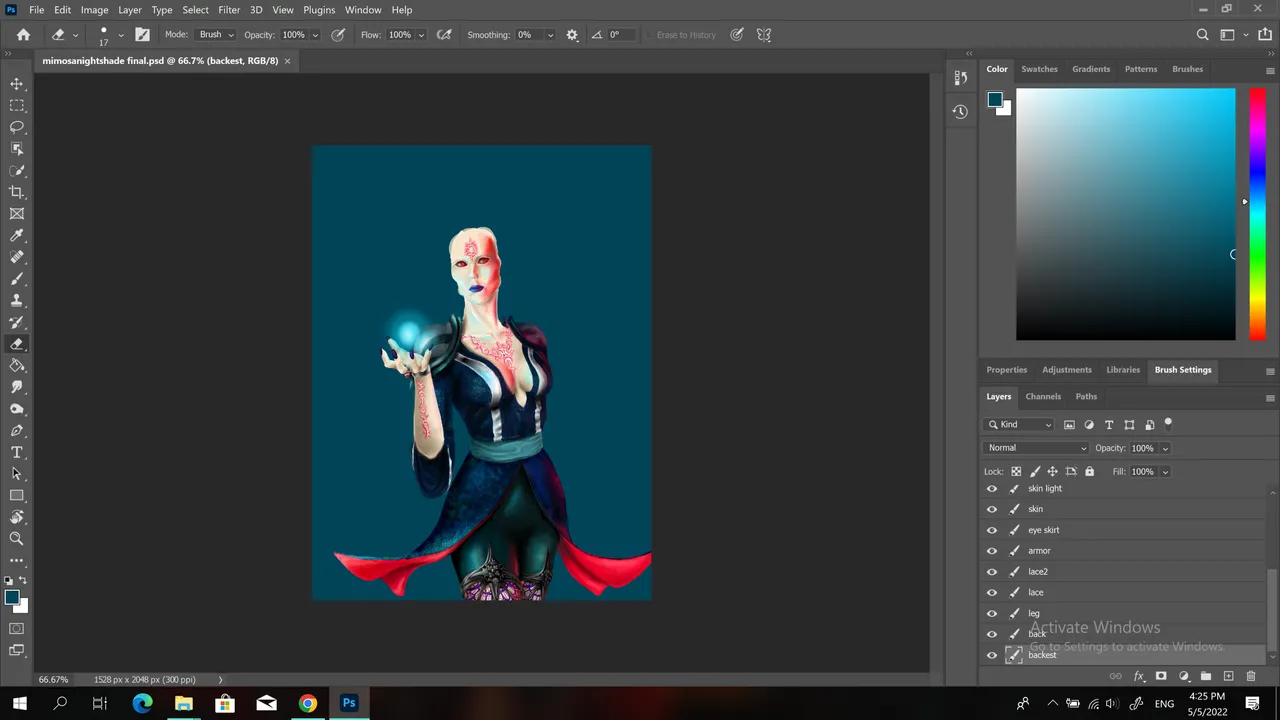Click the foreground color swatch in toolbar
This screenshot has width=1280, height=720.
11,597
